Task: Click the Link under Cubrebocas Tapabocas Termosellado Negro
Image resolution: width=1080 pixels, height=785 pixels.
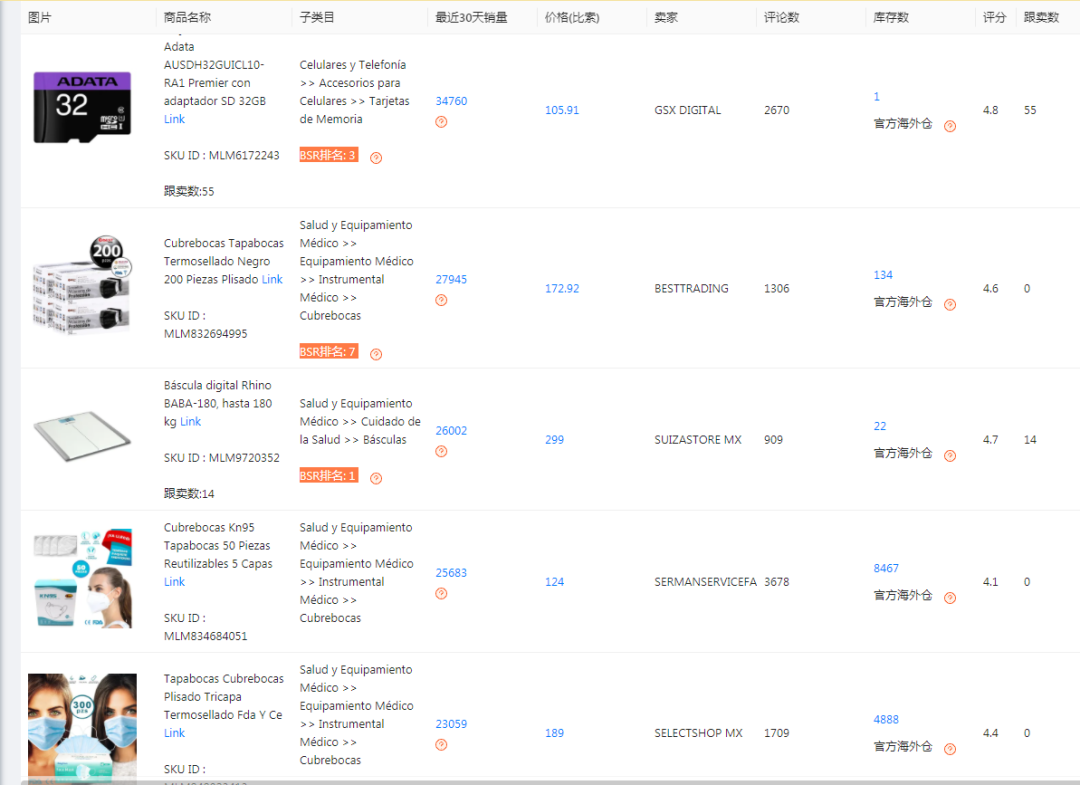Action: tap(272, 279)
